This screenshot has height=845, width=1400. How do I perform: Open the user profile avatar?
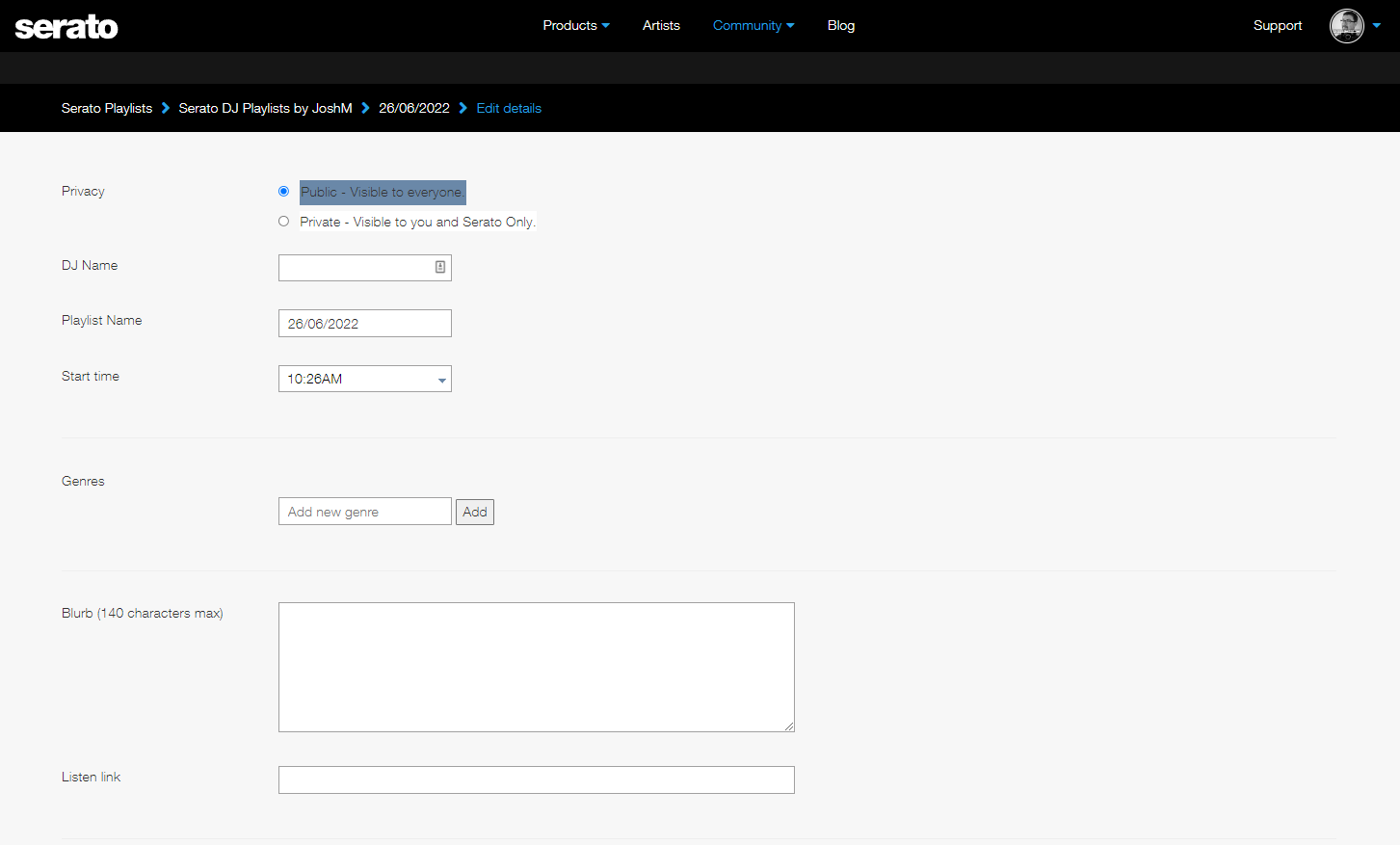[x=1346, y=26]
